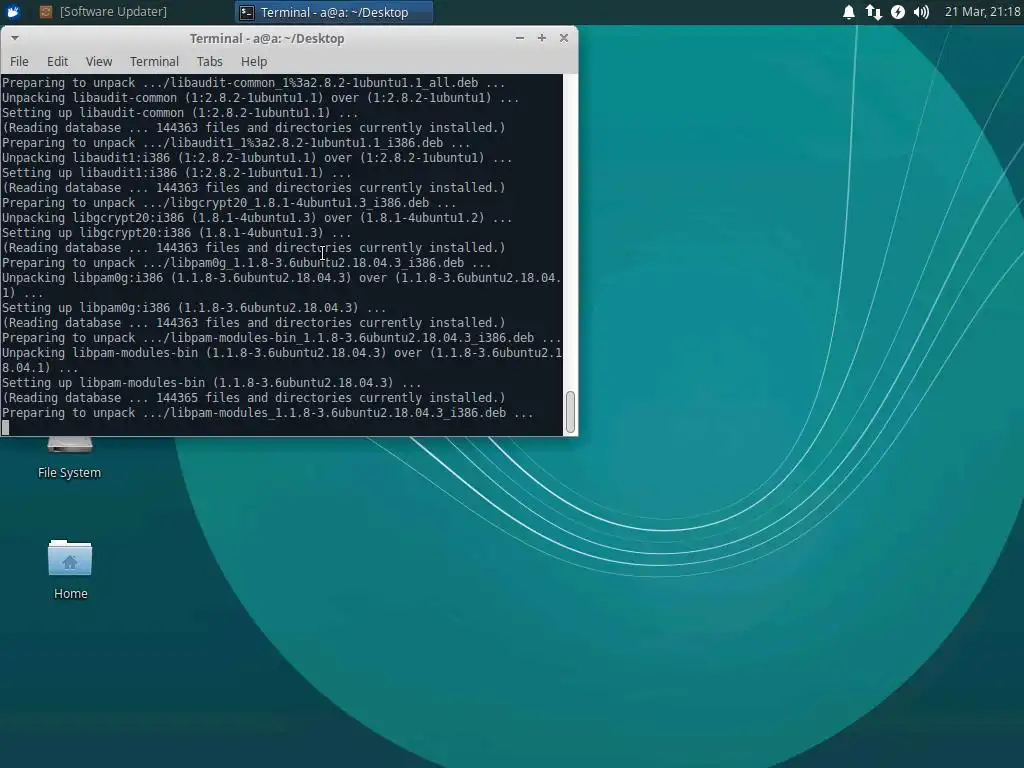
Task: Open the notifications bell icon
Action: tap(848, 12)
